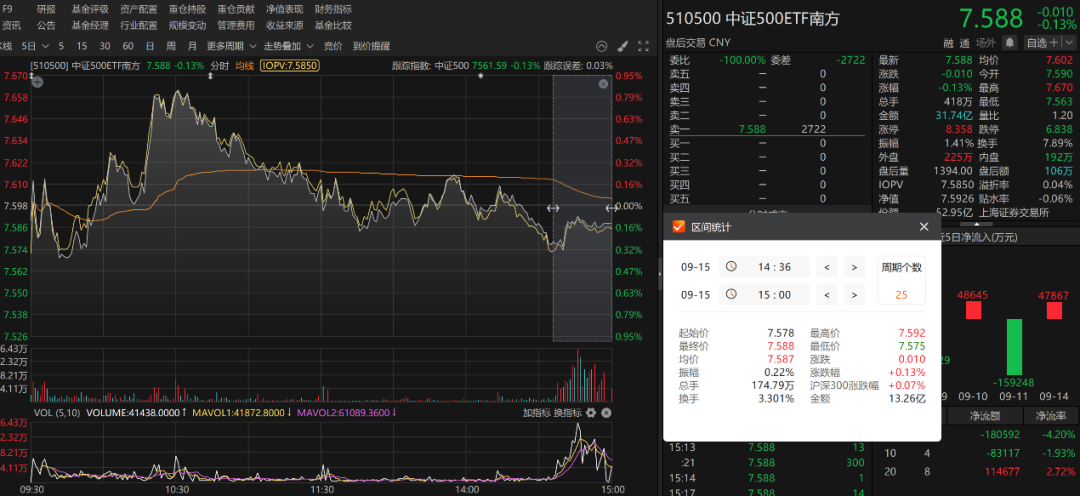Click the 融 margin trading tag
This screenshot has height=496, width=1080.
coord(948,43)
